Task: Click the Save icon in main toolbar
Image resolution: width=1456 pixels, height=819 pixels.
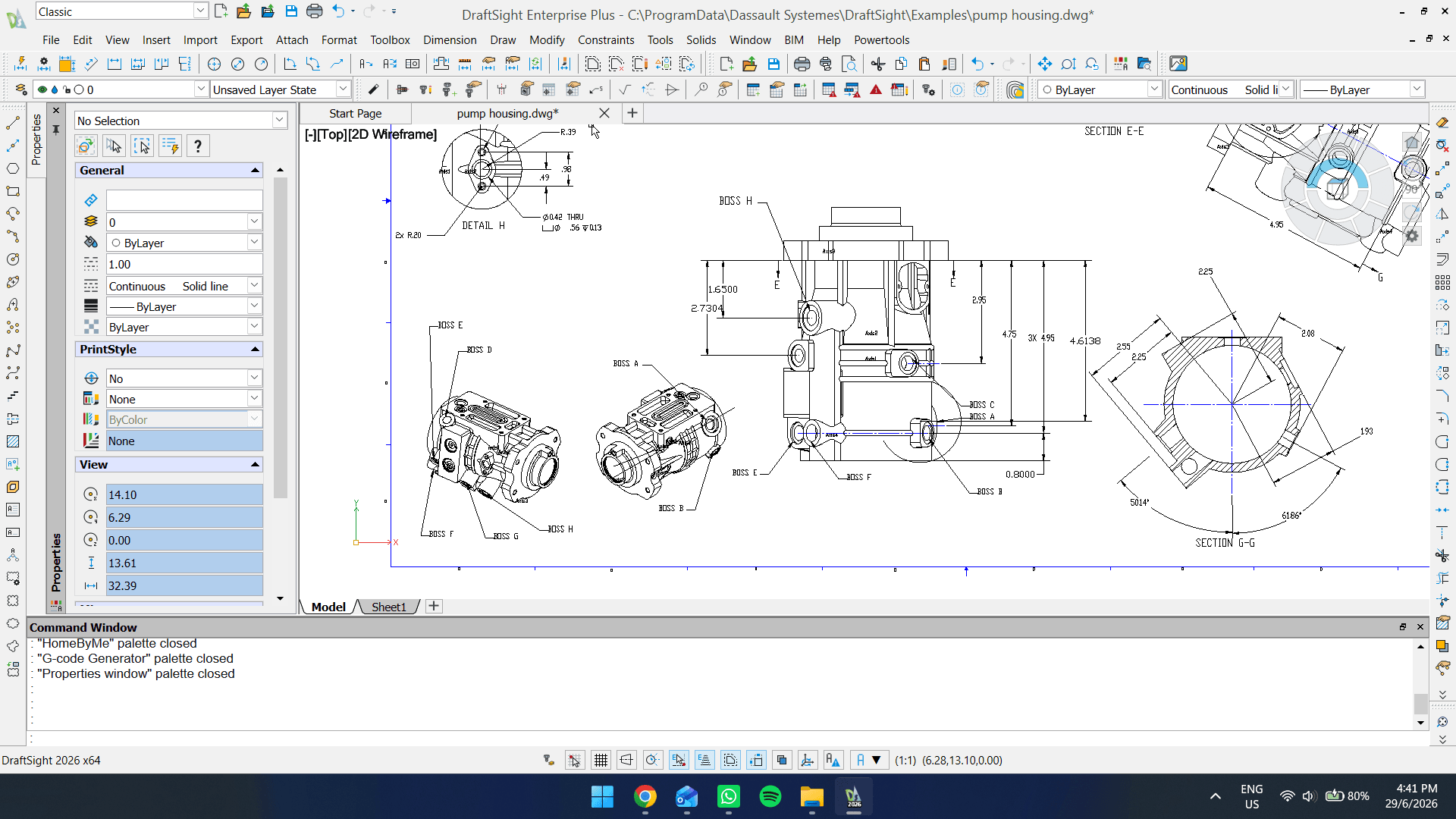Action: pyautogui.click(x=773, y=64)
